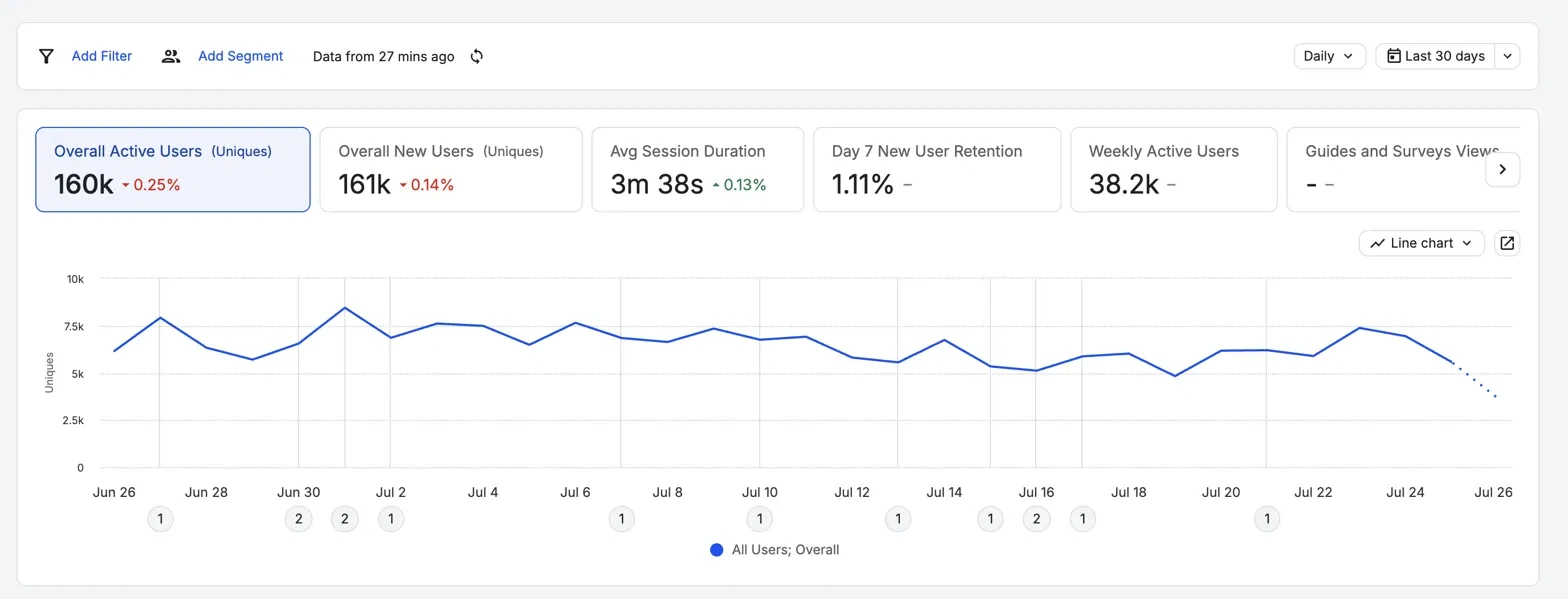
Task: Click the line chart trend icon
Action: pos(1378,243)
